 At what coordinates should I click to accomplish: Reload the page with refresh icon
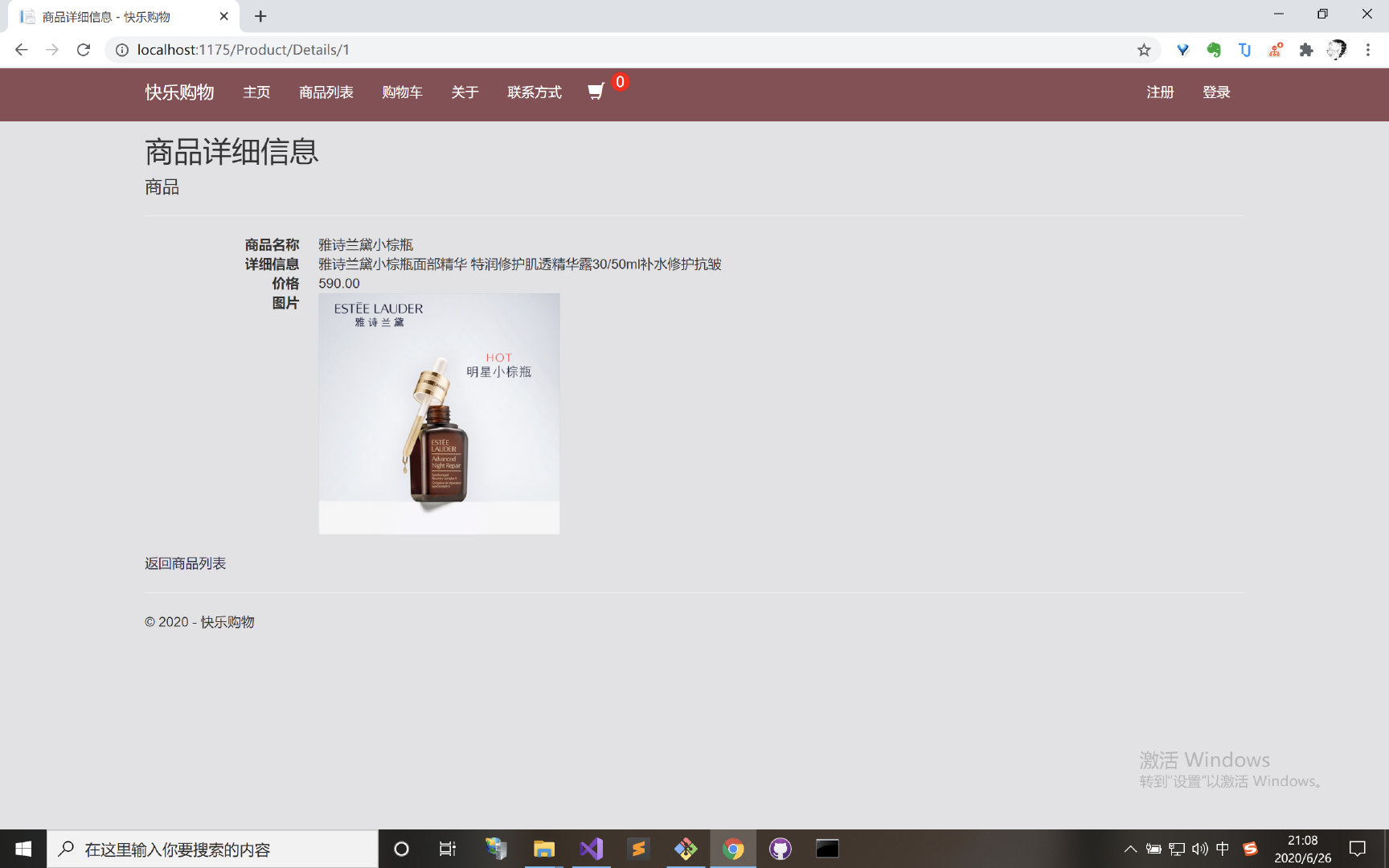point(84,50)
